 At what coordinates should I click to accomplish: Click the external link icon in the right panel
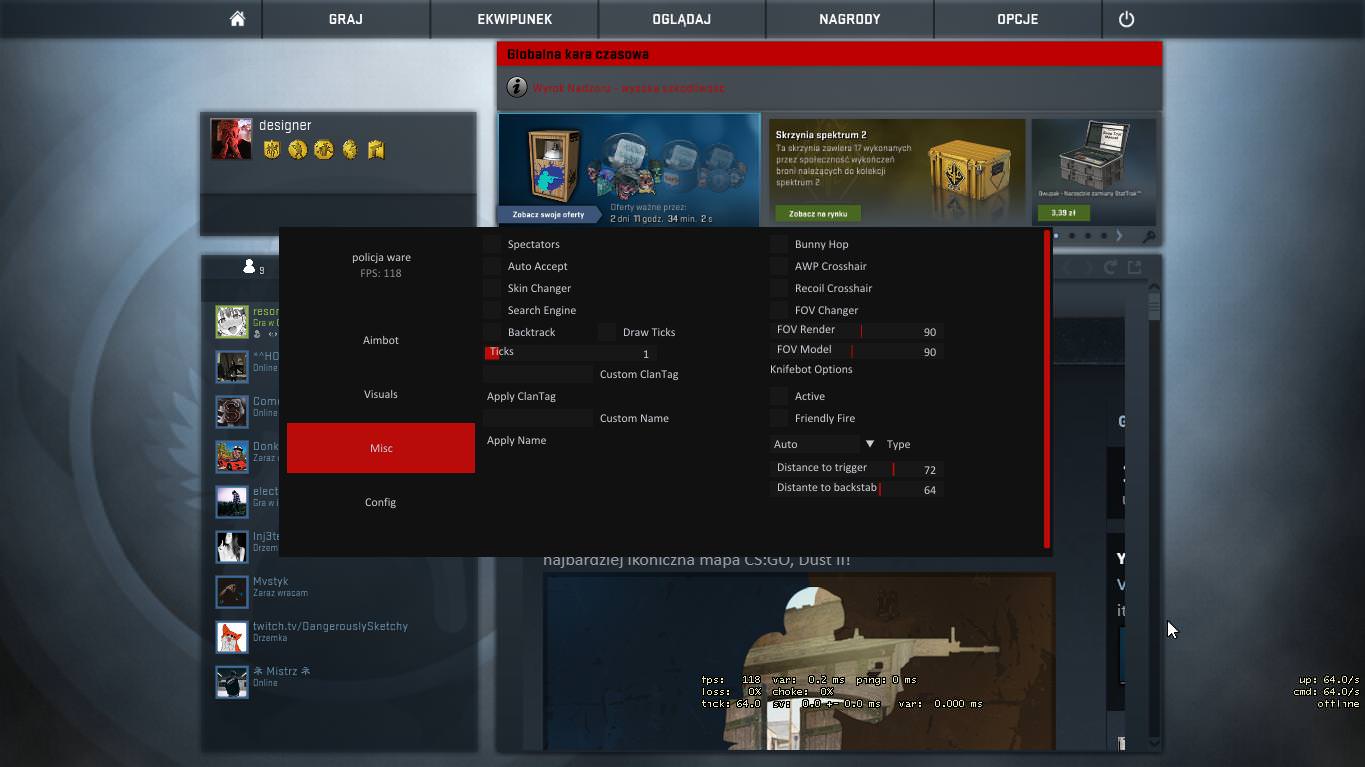[x=1133, y=266]
